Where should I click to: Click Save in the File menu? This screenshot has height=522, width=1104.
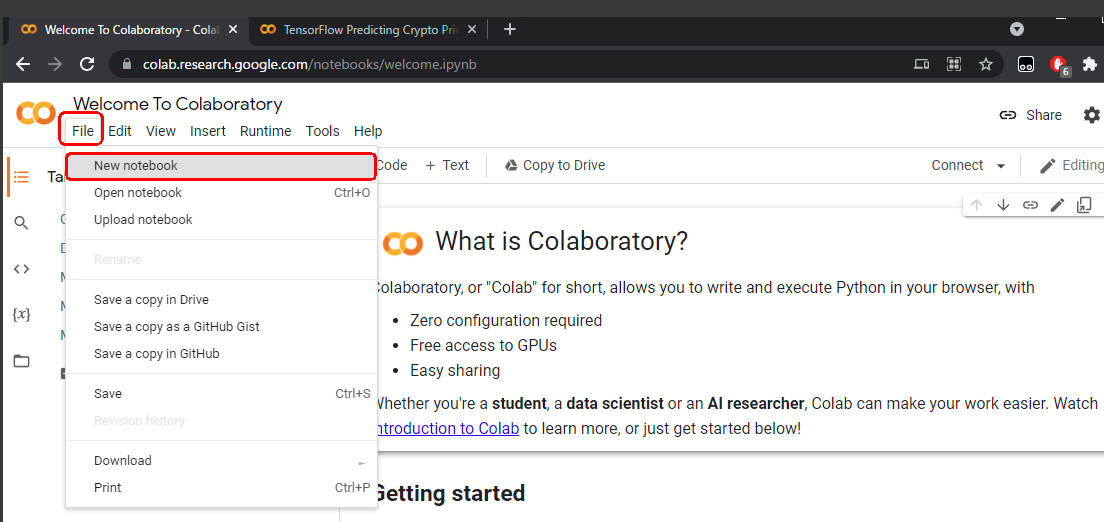(x=221, y=394)
